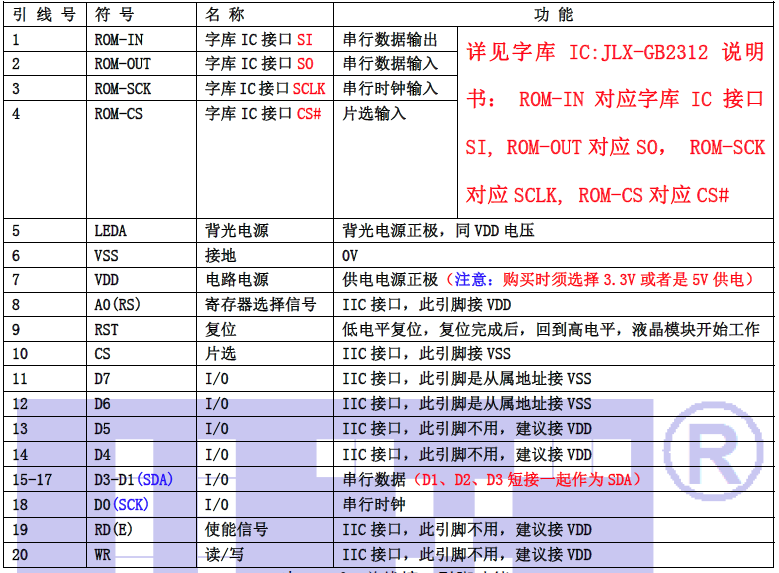Click the 使能信号 name cell
The height and width of the screenshot is (573, 779).
[x=236, y=529]
